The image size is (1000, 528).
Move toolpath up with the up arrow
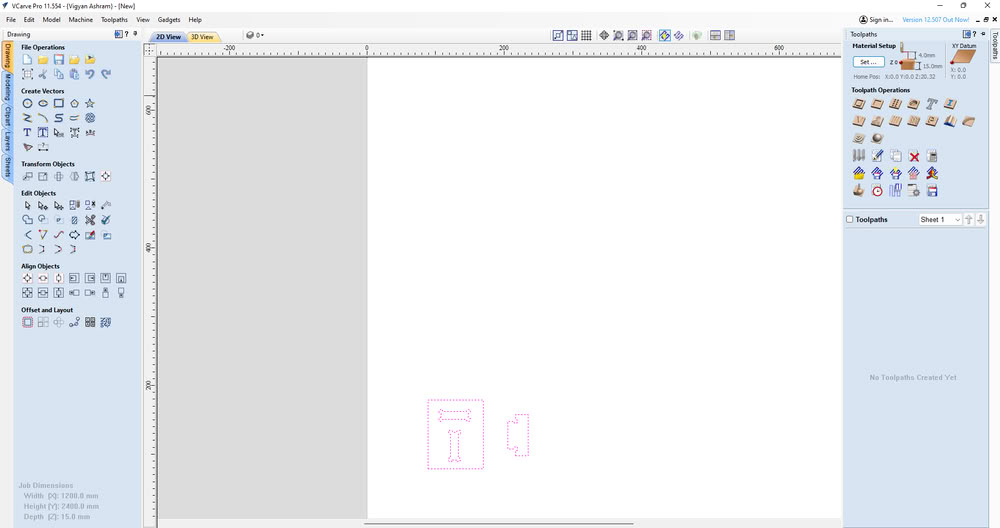(x=969, y=219)
